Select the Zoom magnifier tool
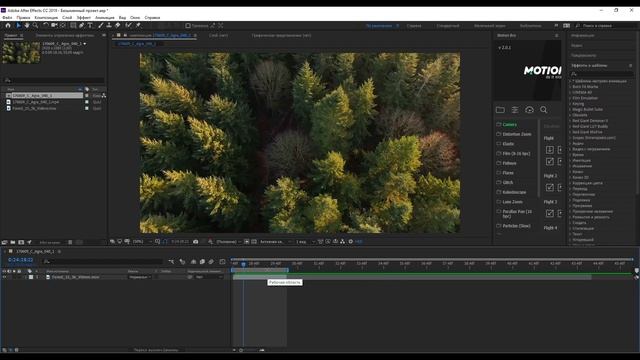Screen dimensions: 640x360 coord(36,25)
